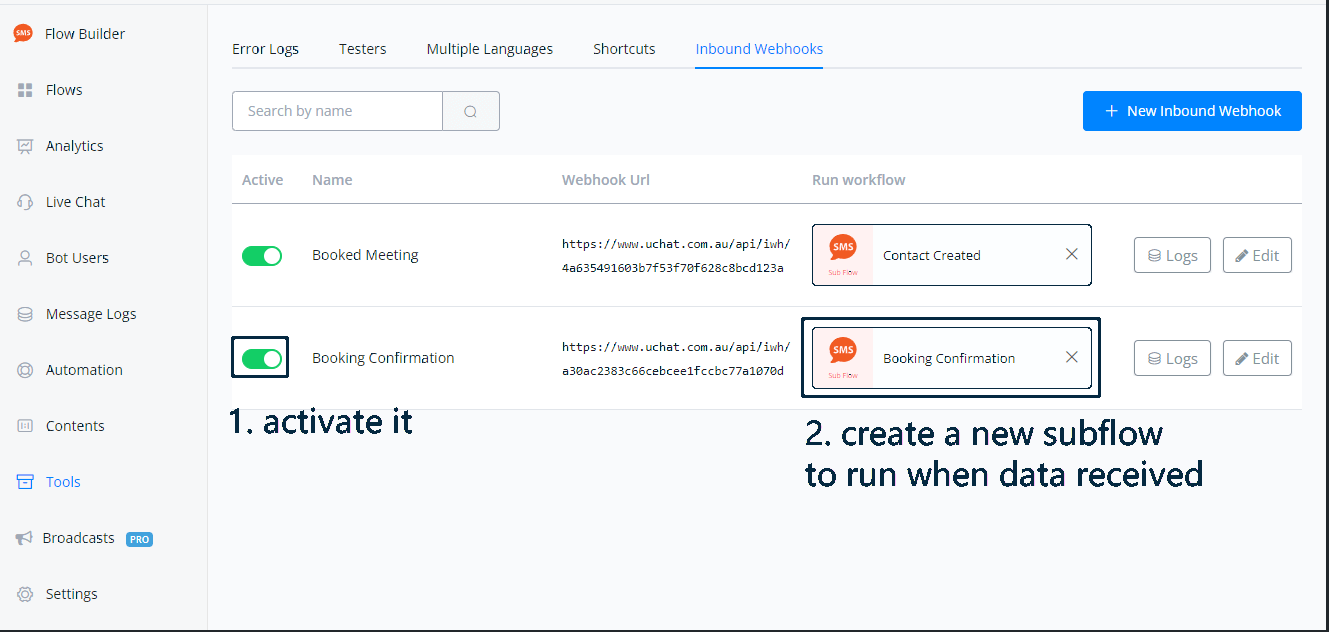1329x632 pixels.
Task: Click the Booked Meeting webhook URL
Action: point(676,256)
